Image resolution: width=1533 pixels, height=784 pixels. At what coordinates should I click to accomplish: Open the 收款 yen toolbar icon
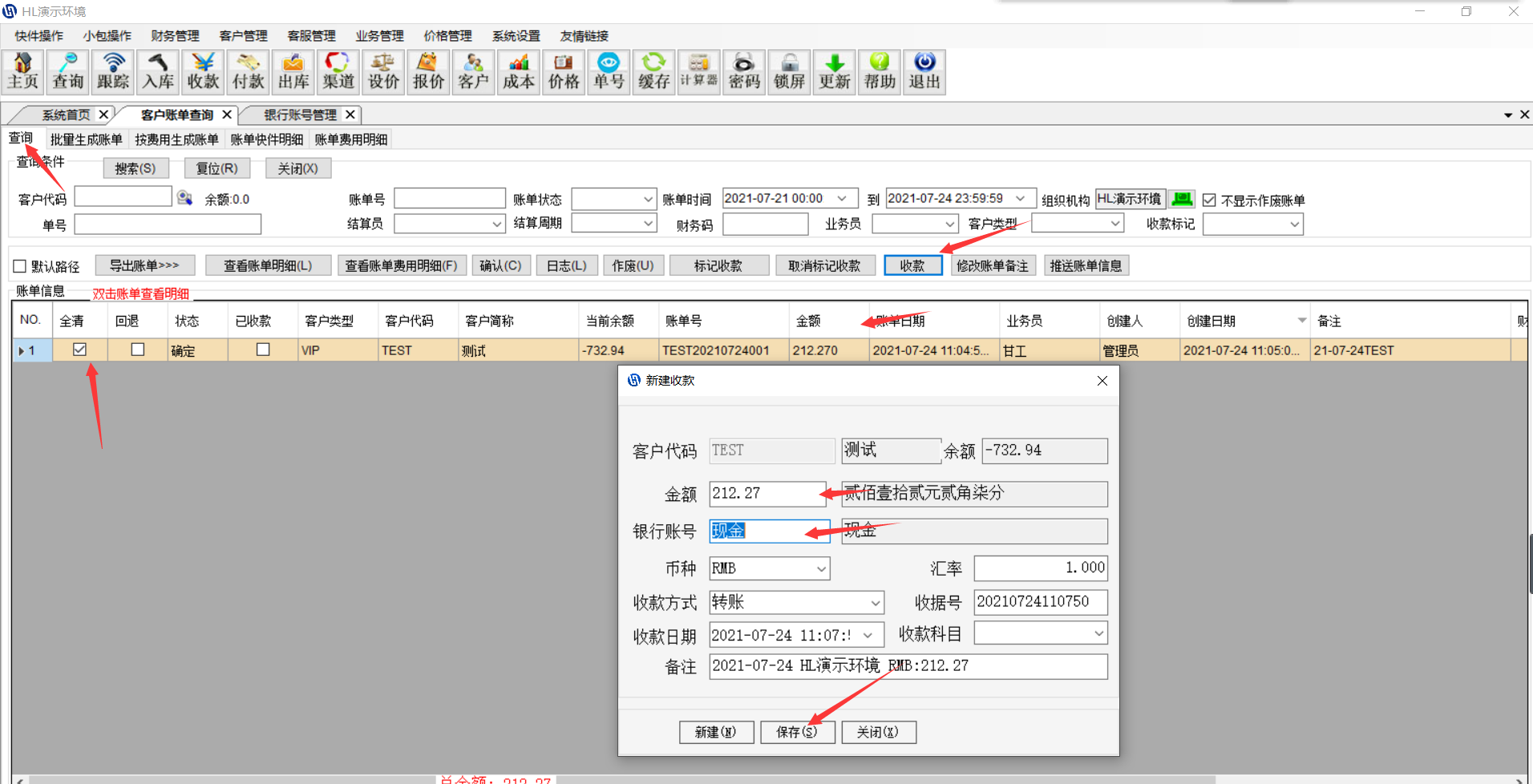click(203, 72)
